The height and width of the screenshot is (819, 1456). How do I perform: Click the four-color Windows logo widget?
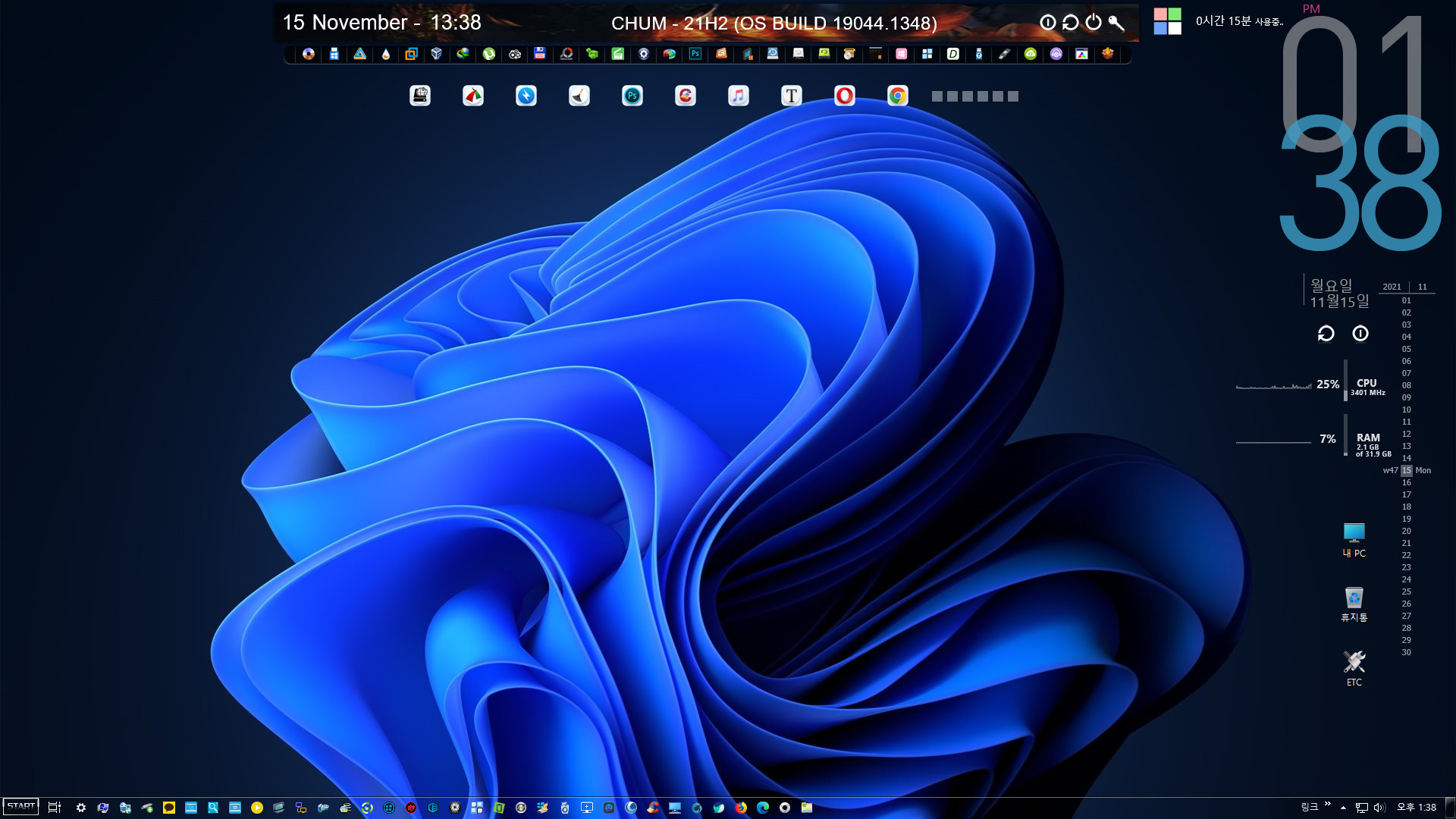click(1168, 21)
